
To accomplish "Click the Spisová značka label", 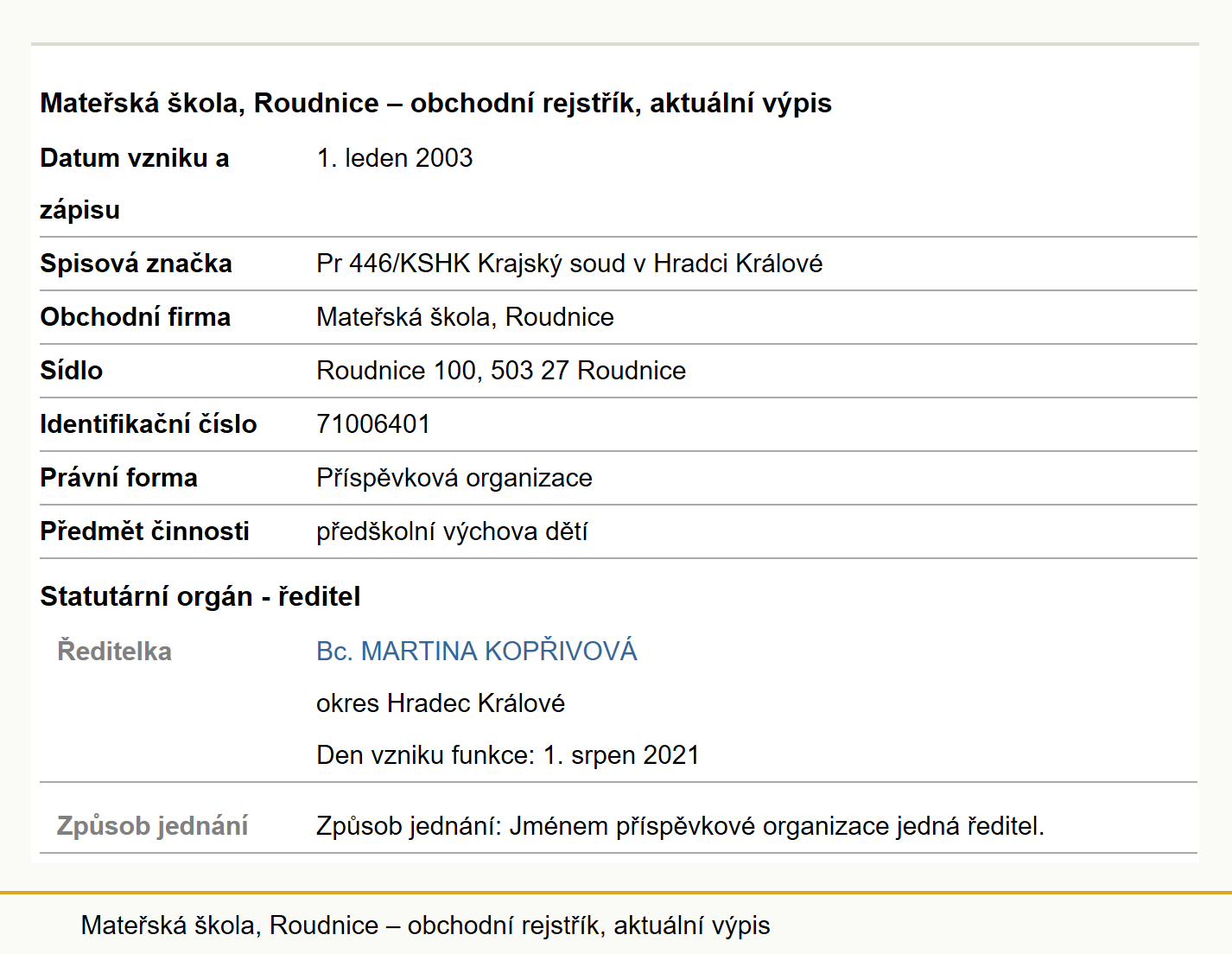I will click(136, 264).
